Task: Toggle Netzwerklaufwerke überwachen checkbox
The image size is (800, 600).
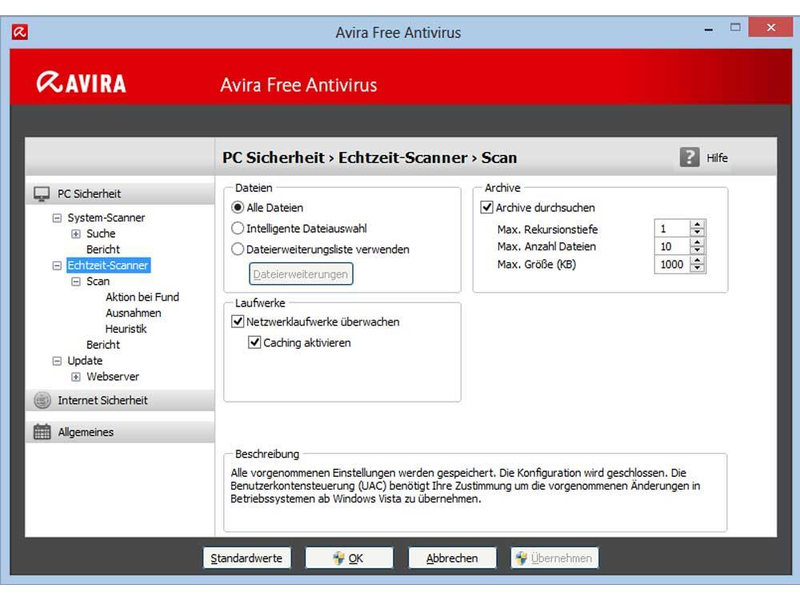Action: (x=238, y=321)
